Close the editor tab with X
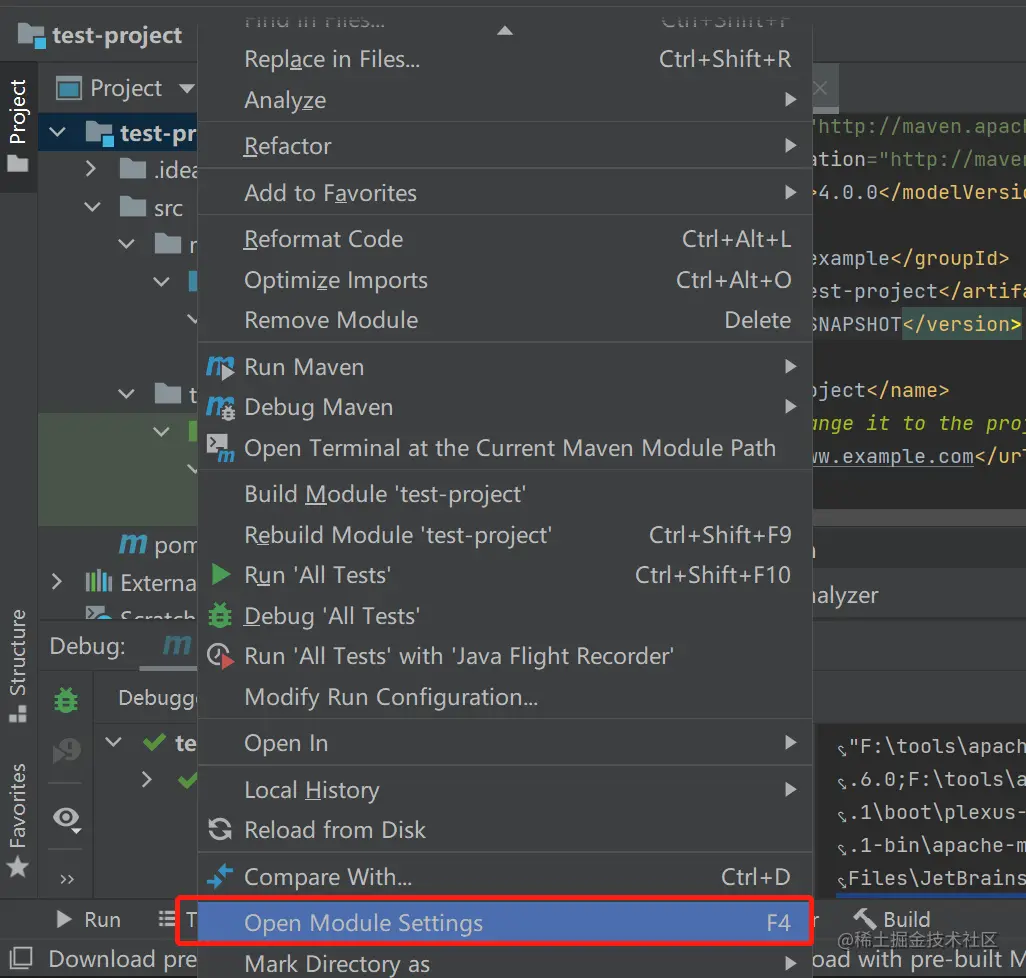This screenshot has width=1026, height=978. [x=821, y=87]
